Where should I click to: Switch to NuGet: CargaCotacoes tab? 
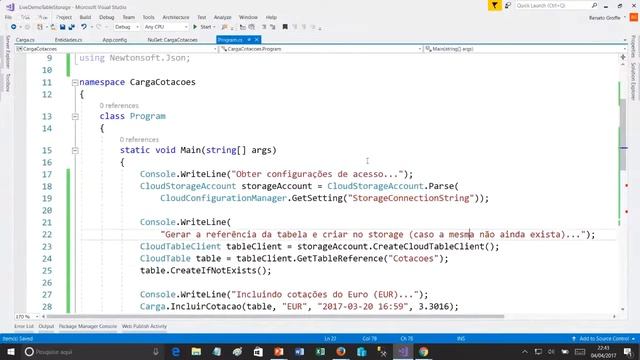(x=173, y=40)
